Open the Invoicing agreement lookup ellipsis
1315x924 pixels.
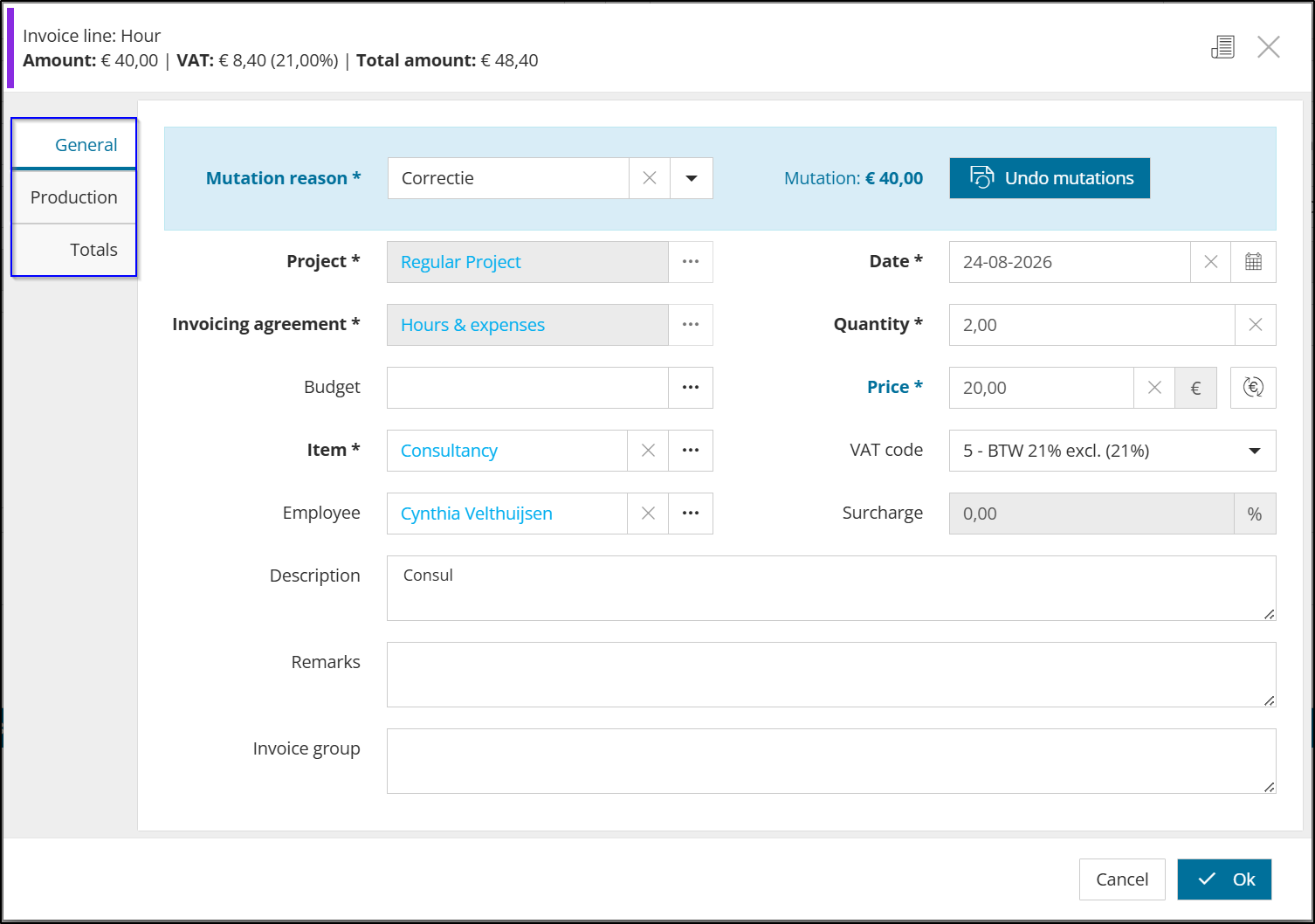point(691,325)
